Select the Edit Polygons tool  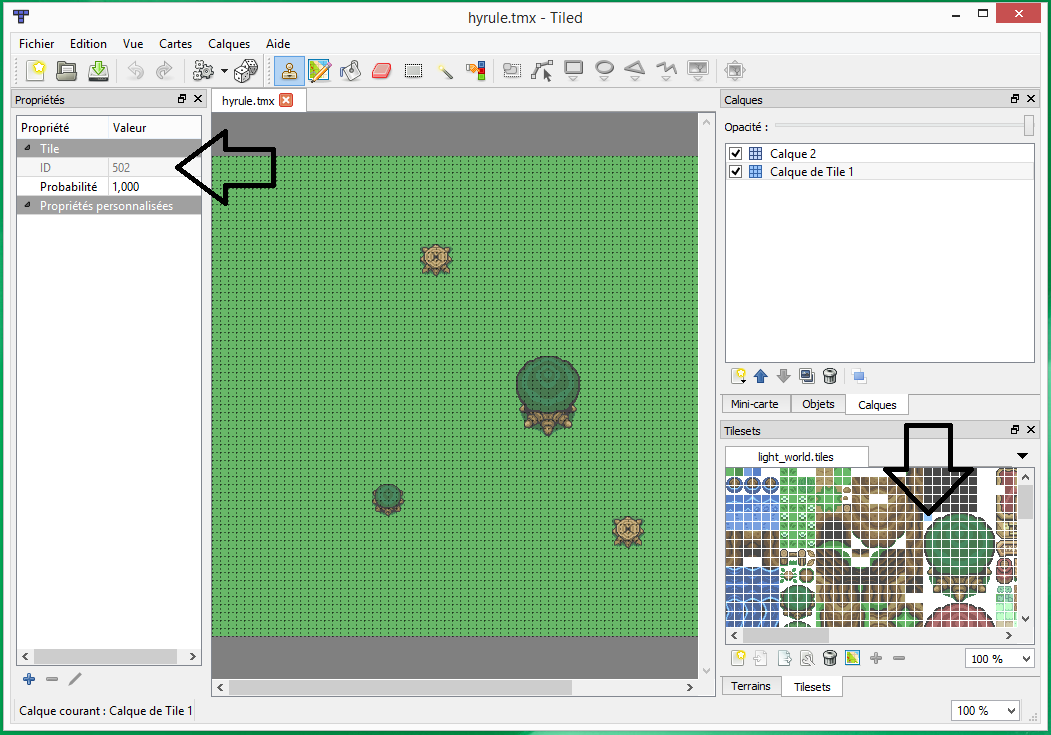(542, 70)
